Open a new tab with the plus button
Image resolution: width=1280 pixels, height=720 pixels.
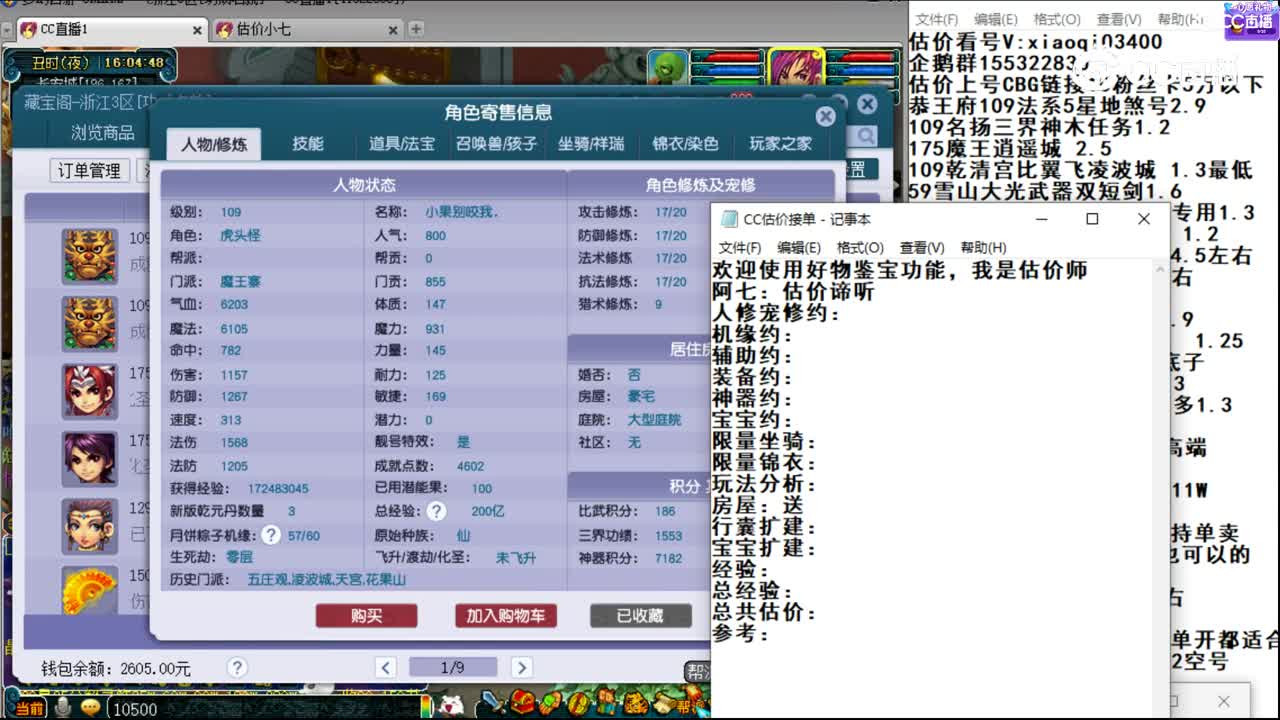(417, 30)
